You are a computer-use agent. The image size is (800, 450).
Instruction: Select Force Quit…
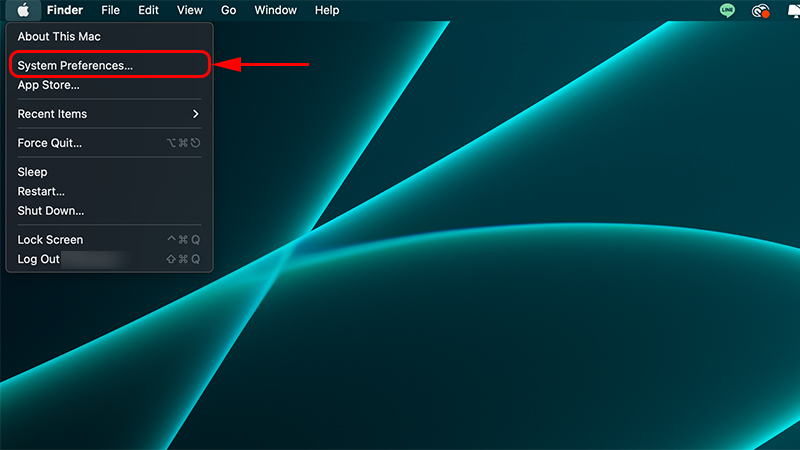click(x=109, y=143)
